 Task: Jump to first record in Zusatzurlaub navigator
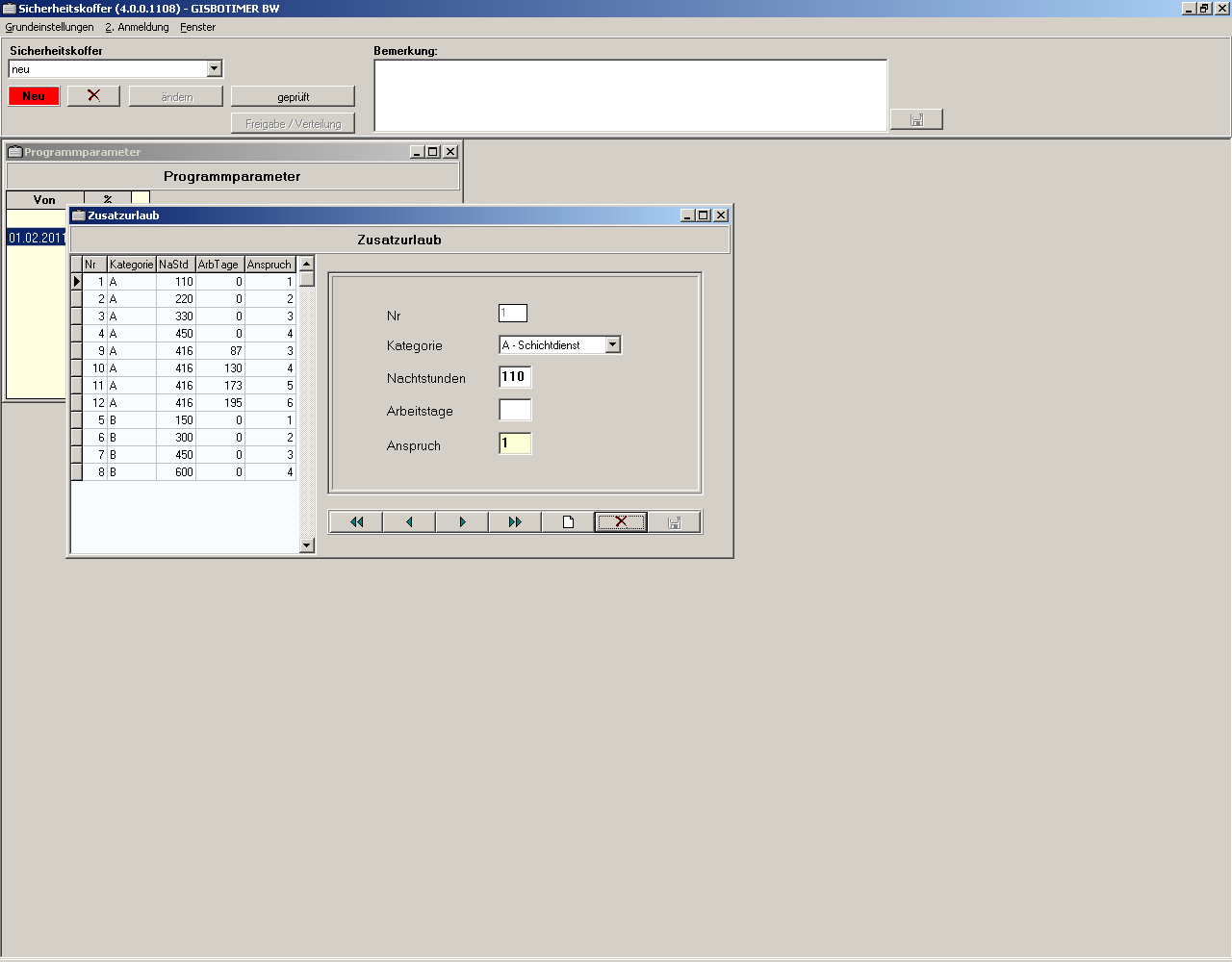[x=356, y=522]
